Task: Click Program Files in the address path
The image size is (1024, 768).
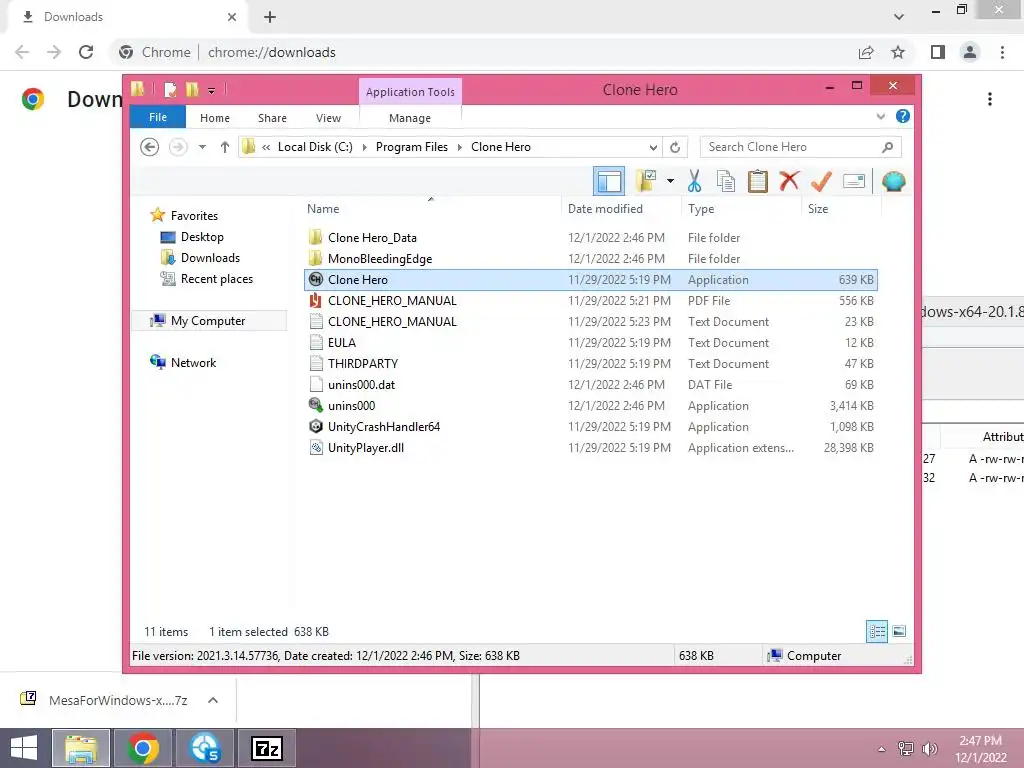Action: [411, 147]
